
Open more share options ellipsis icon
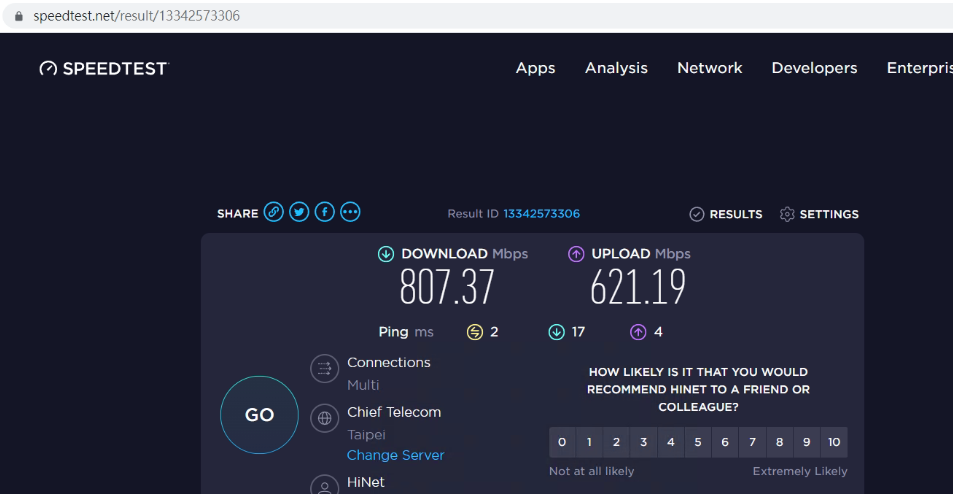tap(350, 212)
